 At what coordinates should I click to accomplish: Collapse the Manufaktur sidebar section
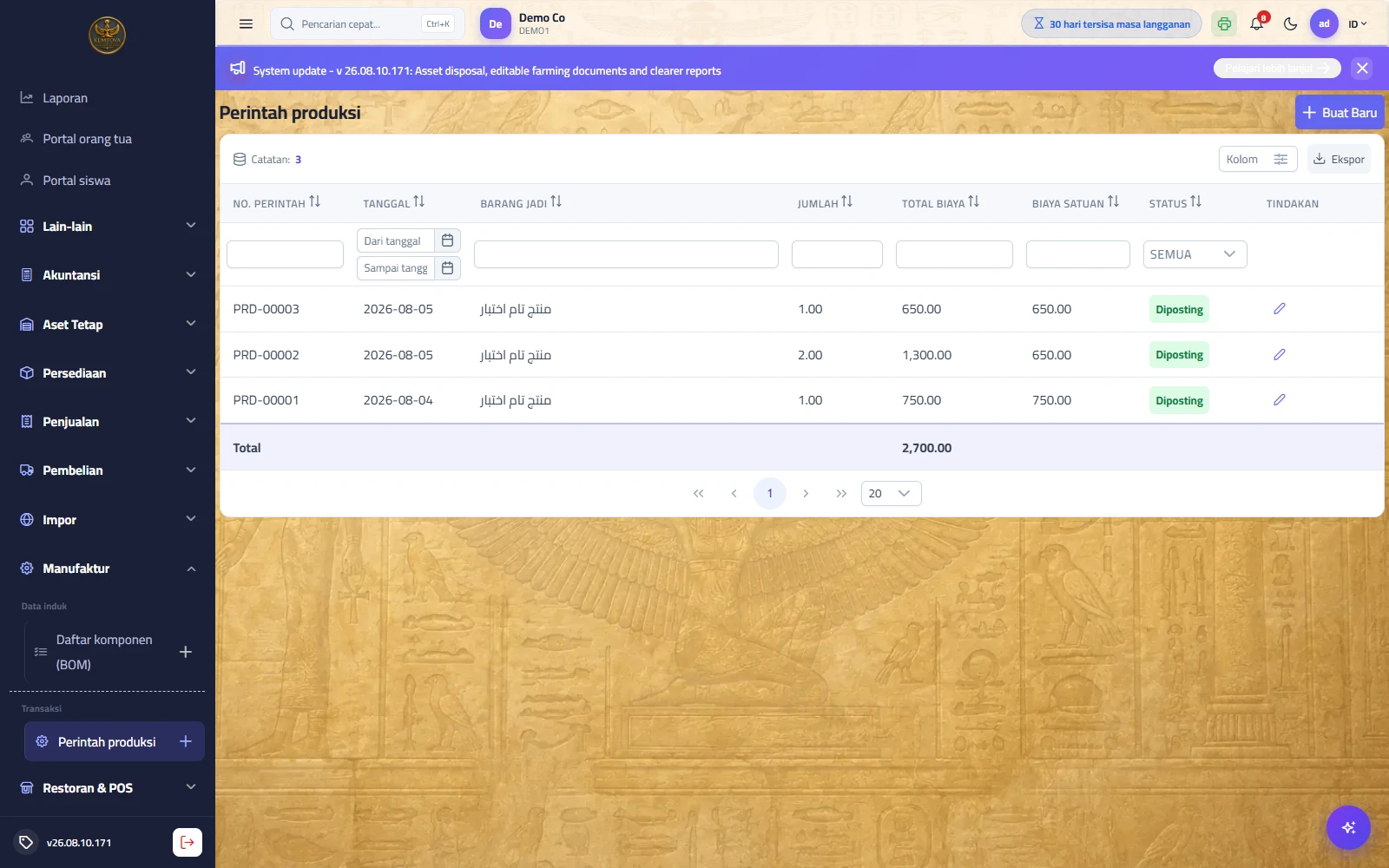coord(108,569)
